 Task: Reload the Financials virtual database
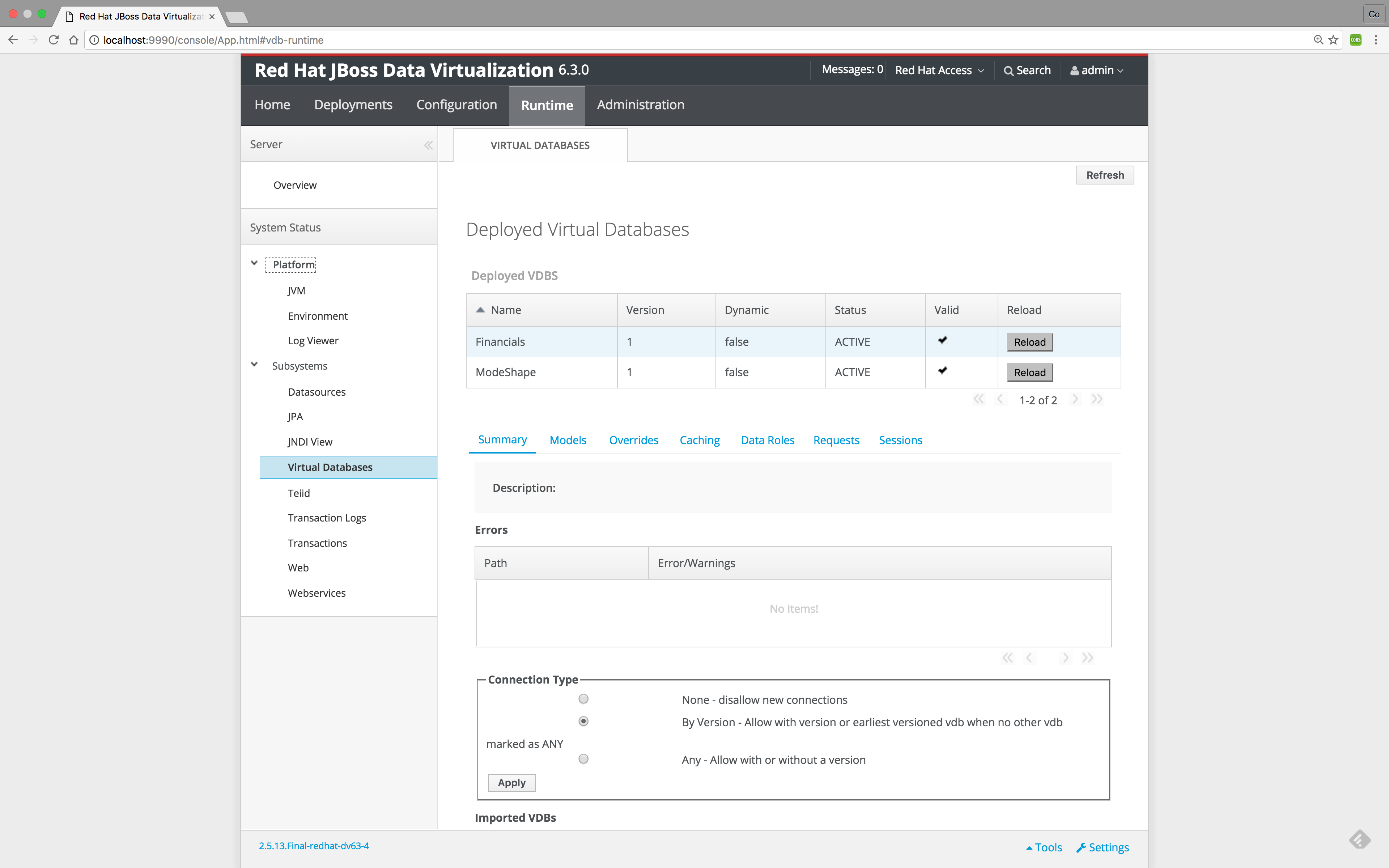1029,341
